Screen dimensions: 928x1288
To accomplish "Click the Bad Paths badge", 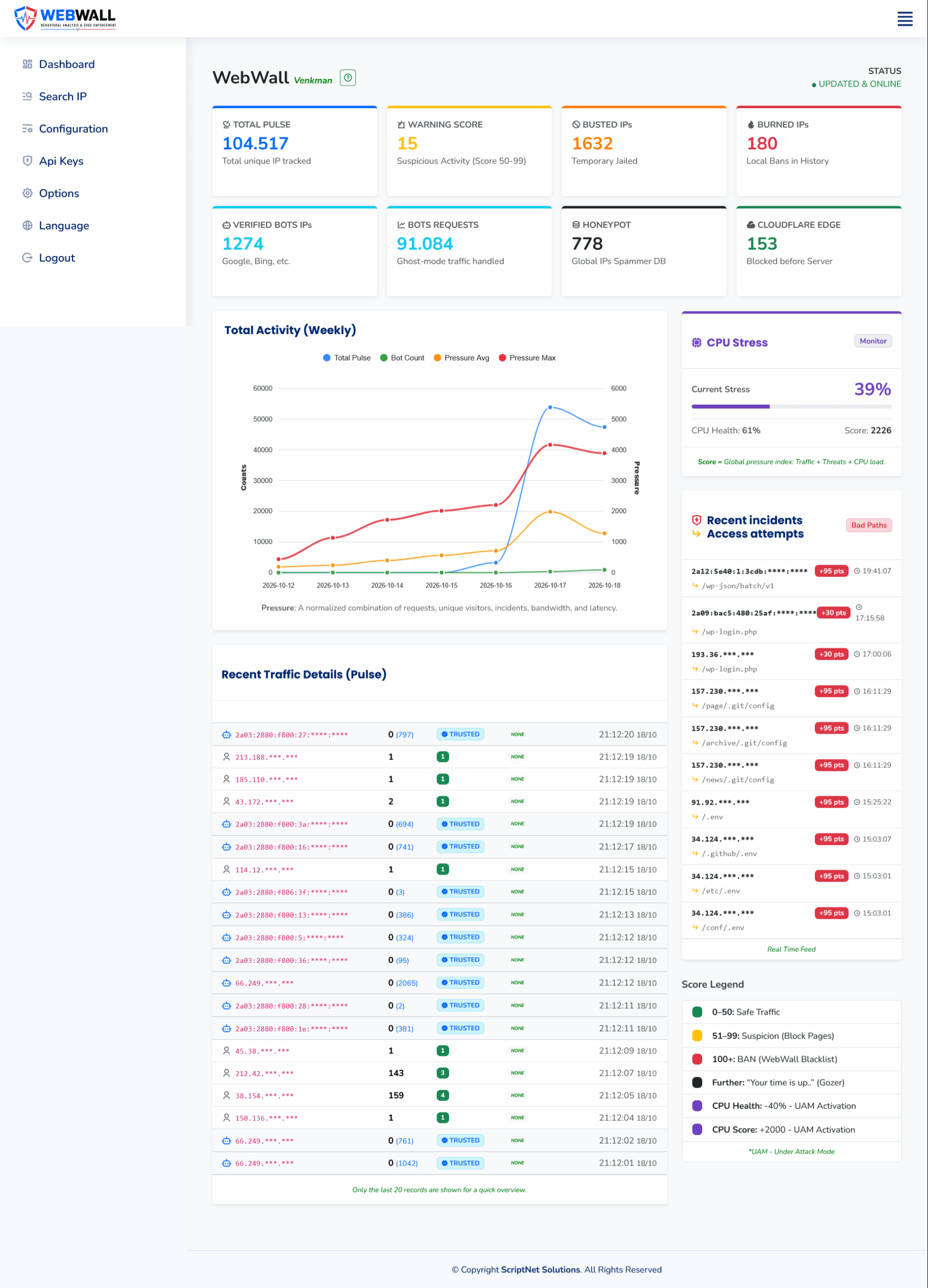I will (869, 525).
